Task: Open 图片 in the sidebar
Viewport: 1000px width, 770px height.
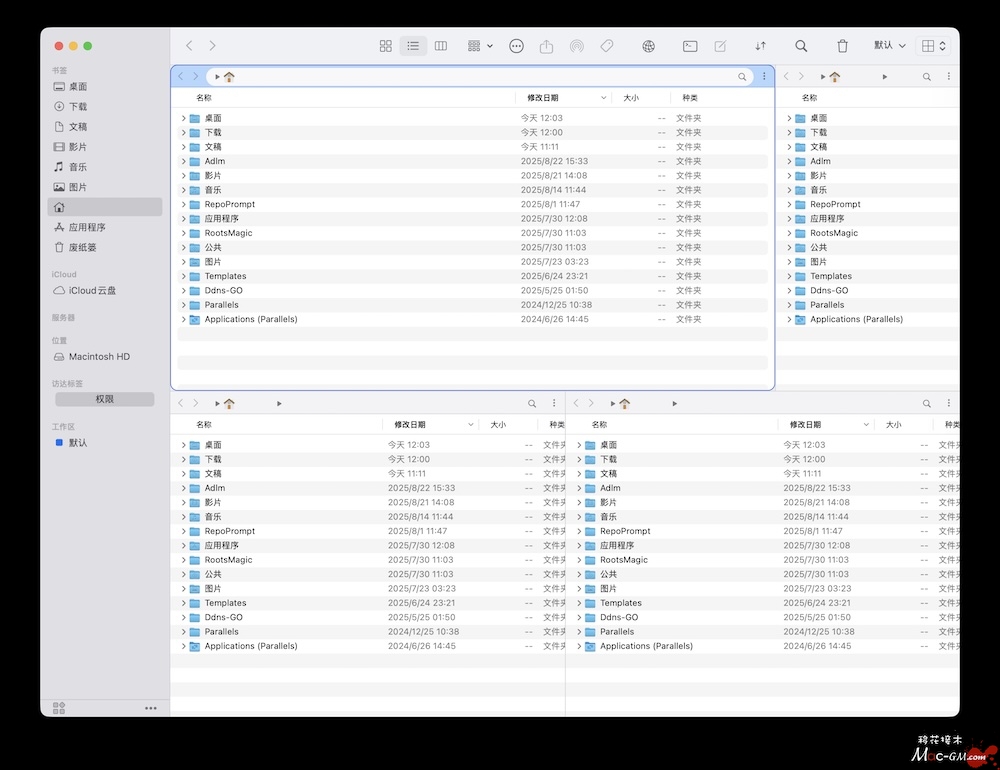Action: pos(105,187)
